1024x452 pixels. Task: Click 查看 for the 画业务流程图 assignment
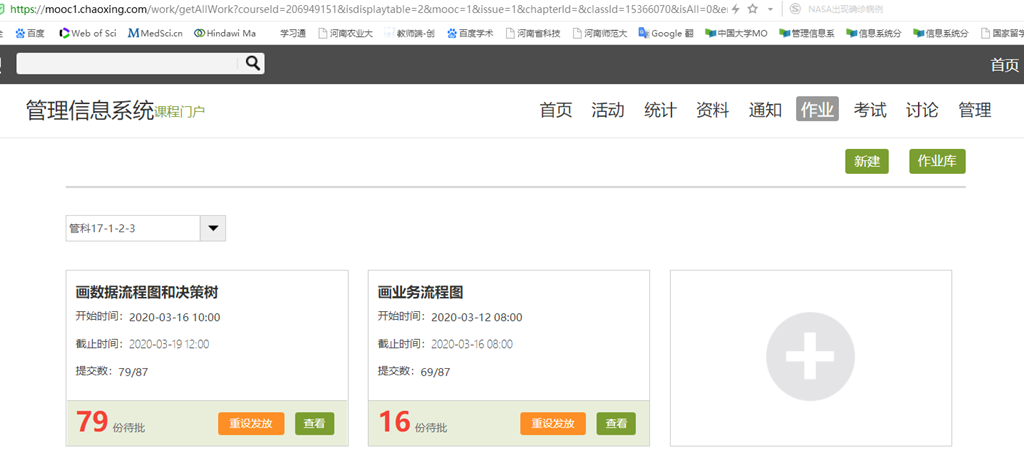(x=616, y=423)
